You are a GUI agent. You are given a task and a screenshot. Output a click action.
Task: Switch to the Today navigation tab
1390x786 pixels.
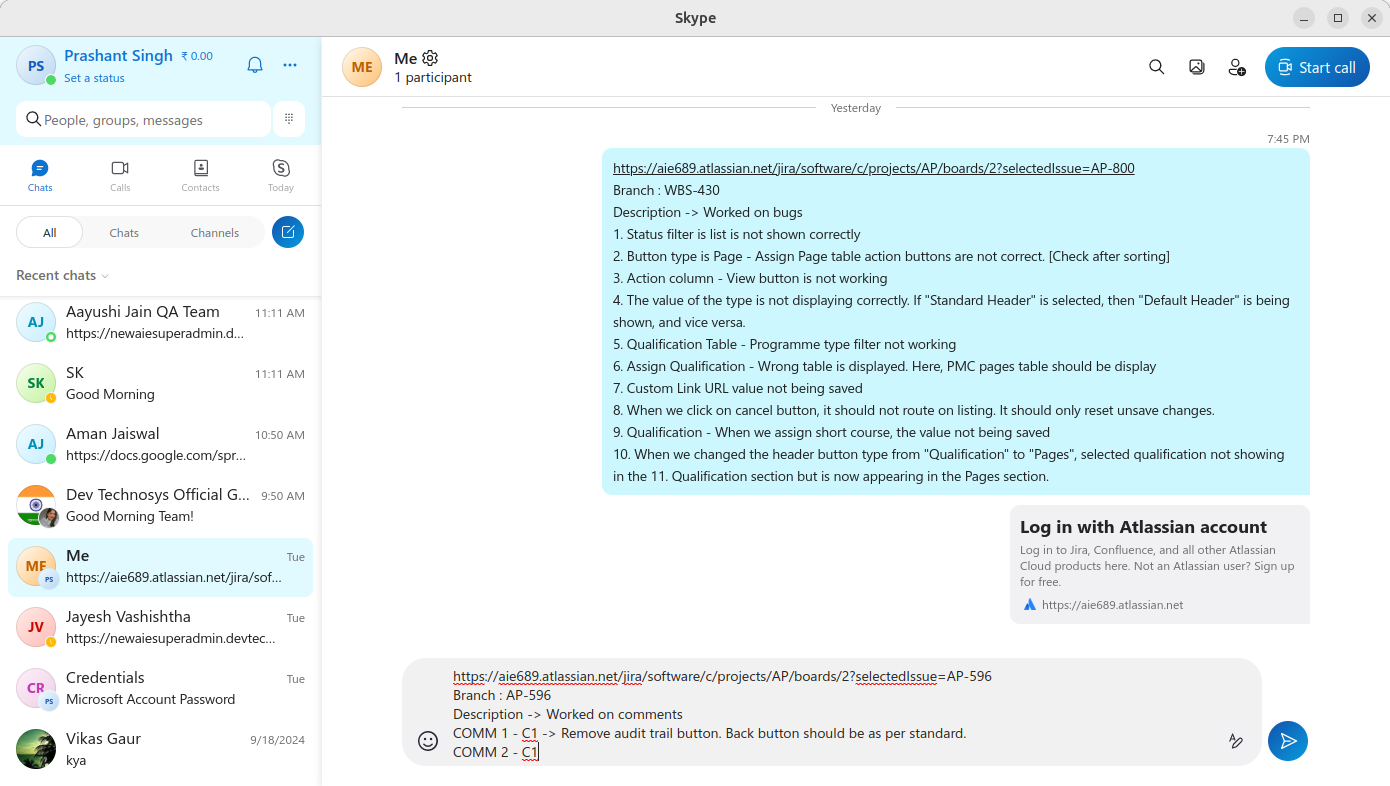281,175
